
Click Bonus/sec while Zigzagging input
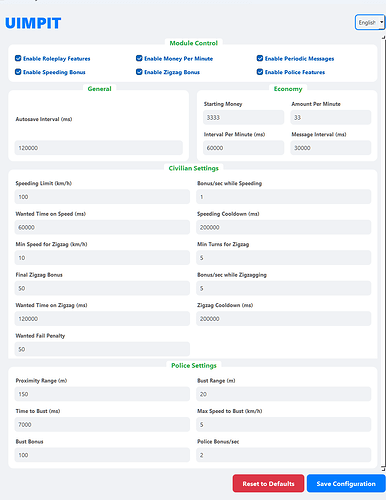[x=284, y=288]
